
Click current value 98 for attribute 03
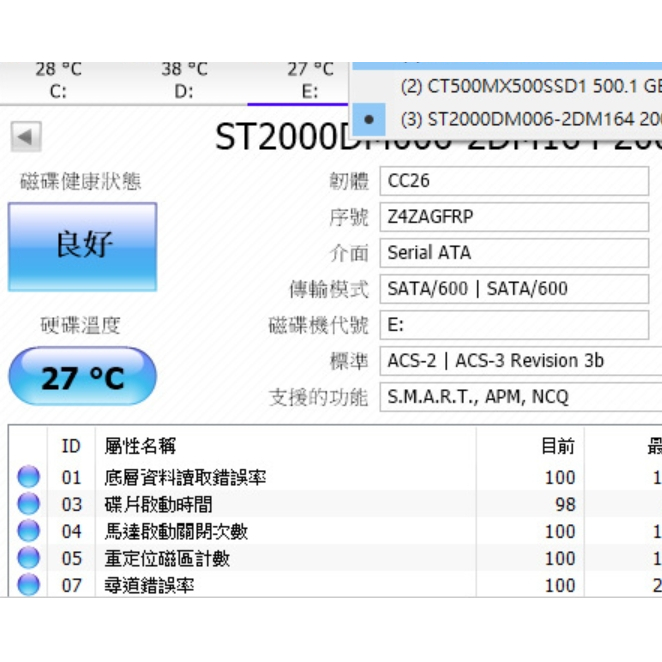(565, 505)
